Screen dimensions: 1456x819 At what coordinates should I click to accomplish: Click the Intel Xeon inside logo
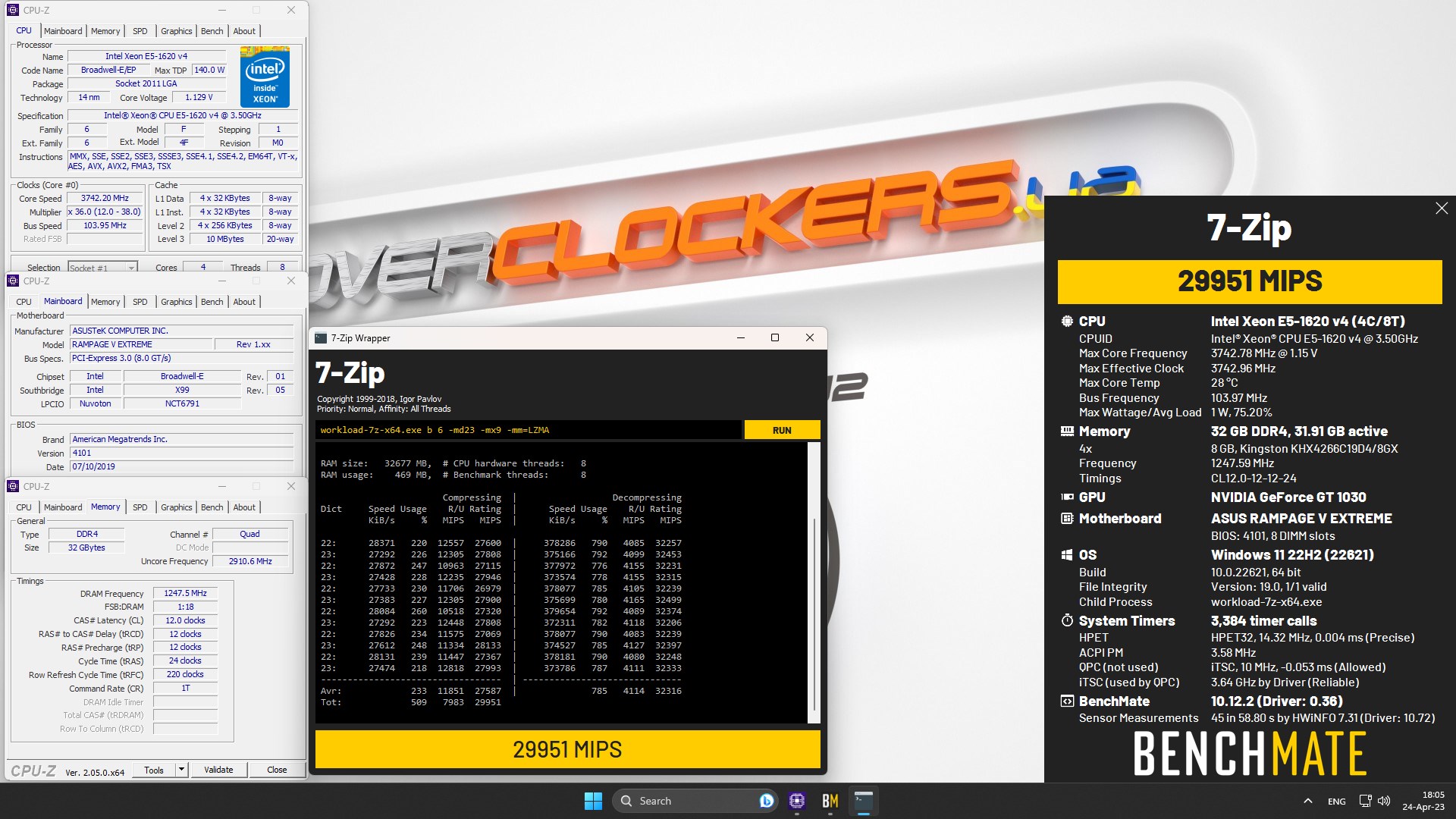point(265,77)
